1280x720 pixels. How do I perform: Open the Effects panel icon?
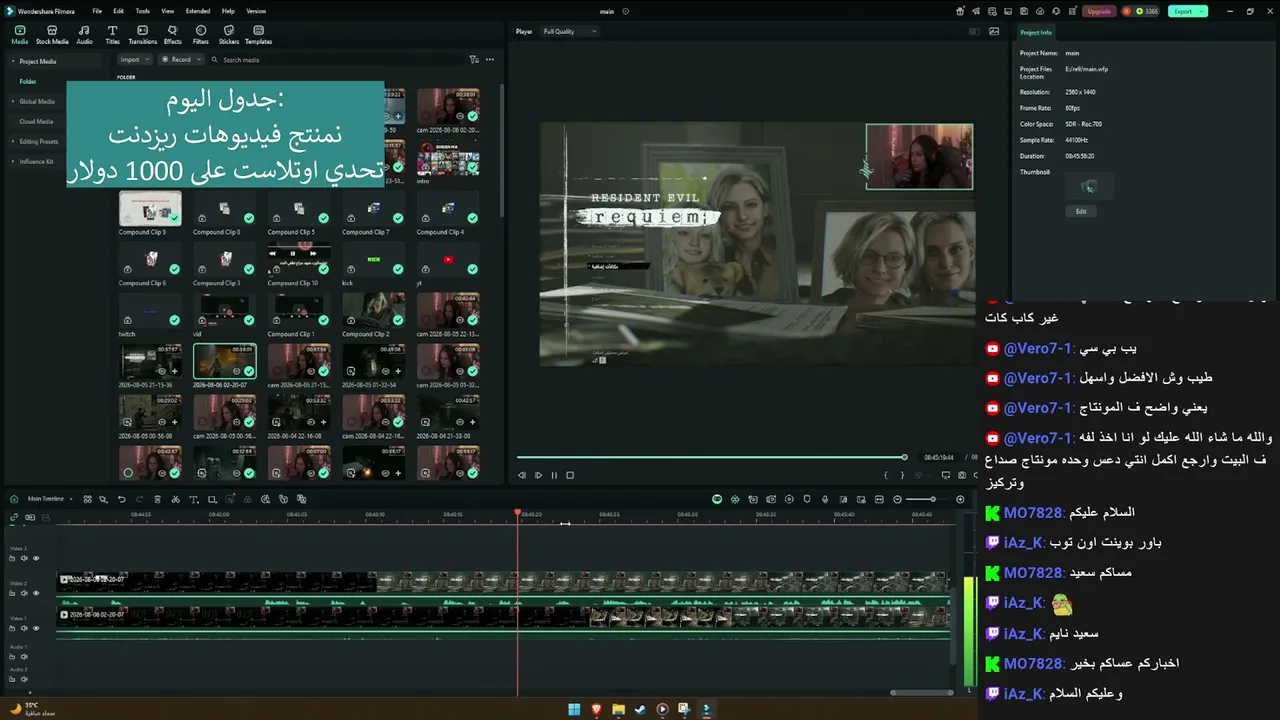coord(172,35)
